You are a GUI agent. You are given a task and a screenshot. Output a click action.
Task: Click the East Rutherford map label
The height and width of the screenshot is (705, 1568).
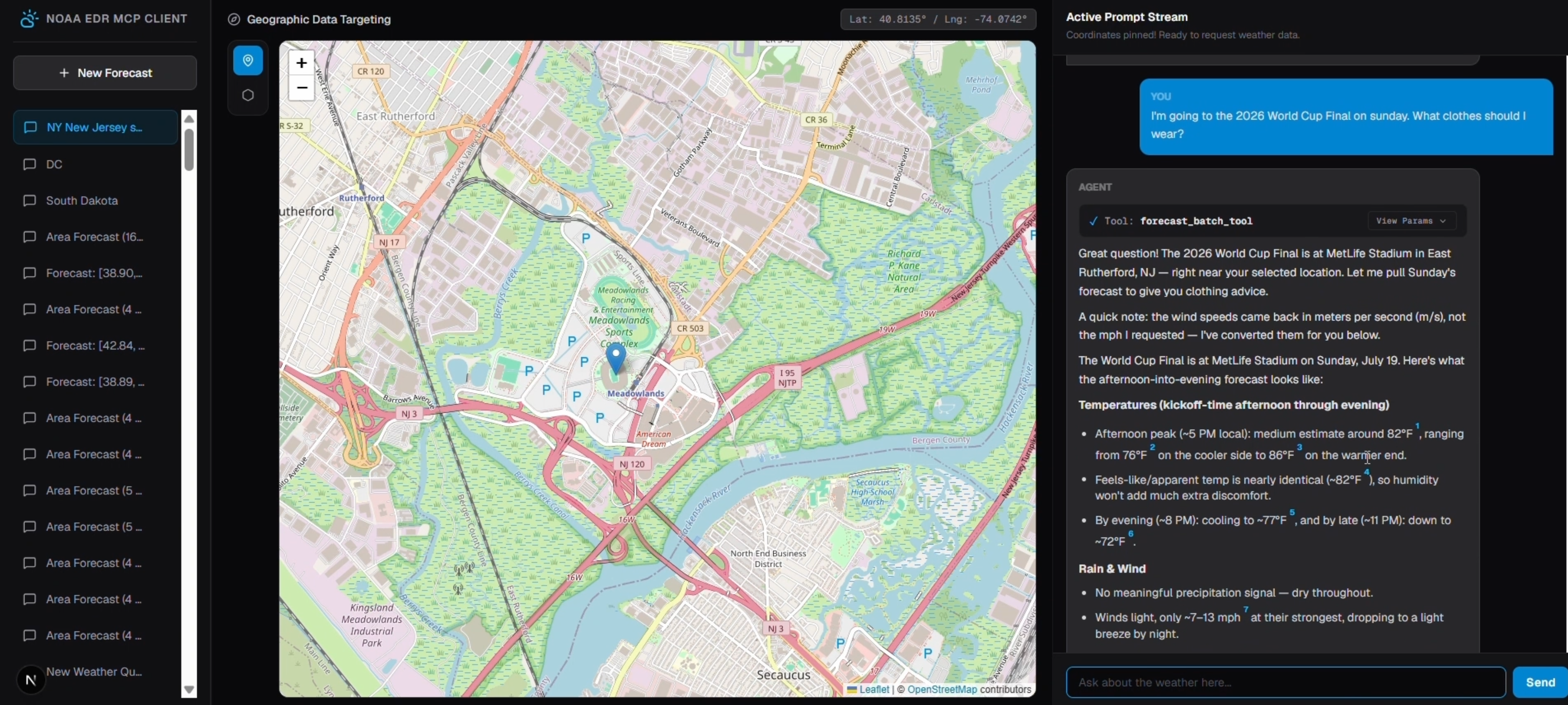tap(396, 116)
